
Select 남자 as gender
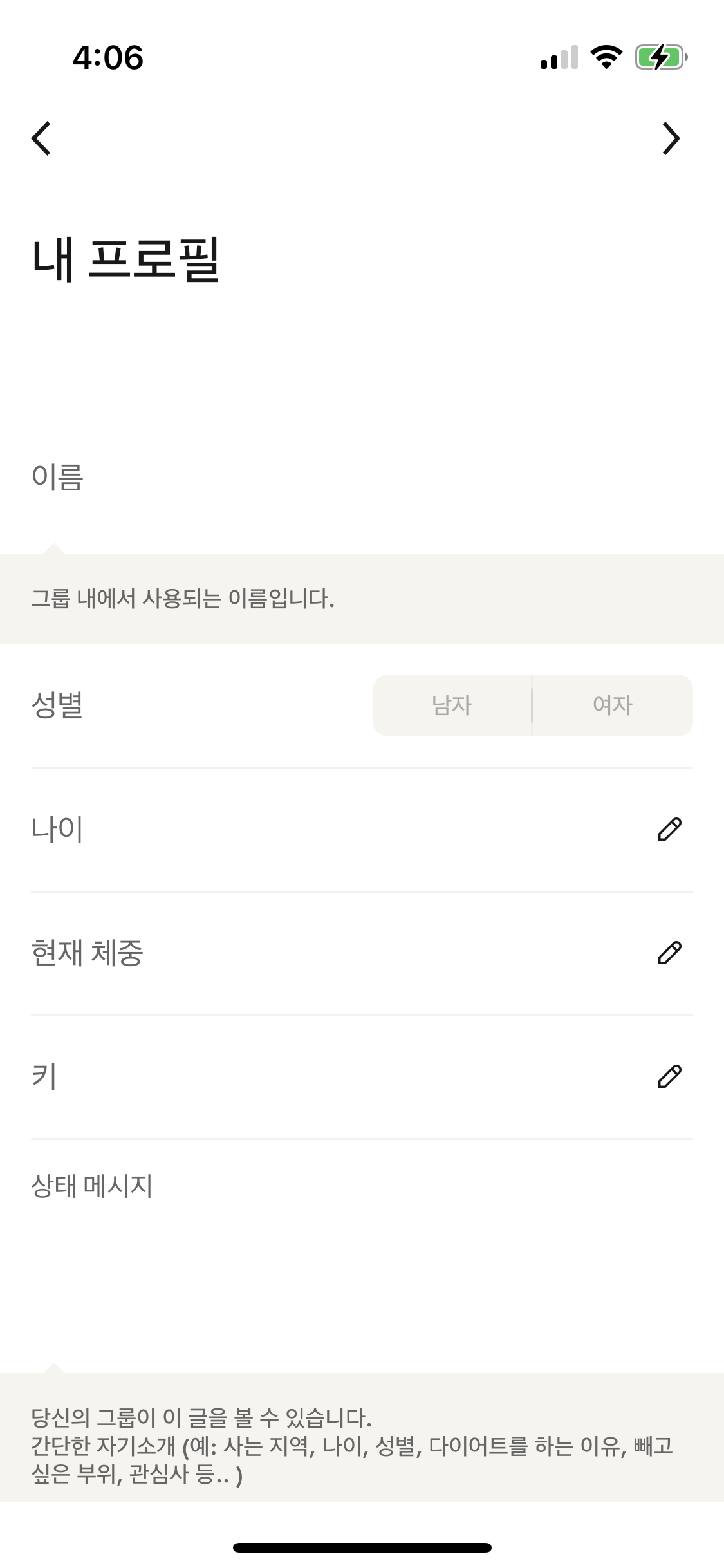click(452, 705)
